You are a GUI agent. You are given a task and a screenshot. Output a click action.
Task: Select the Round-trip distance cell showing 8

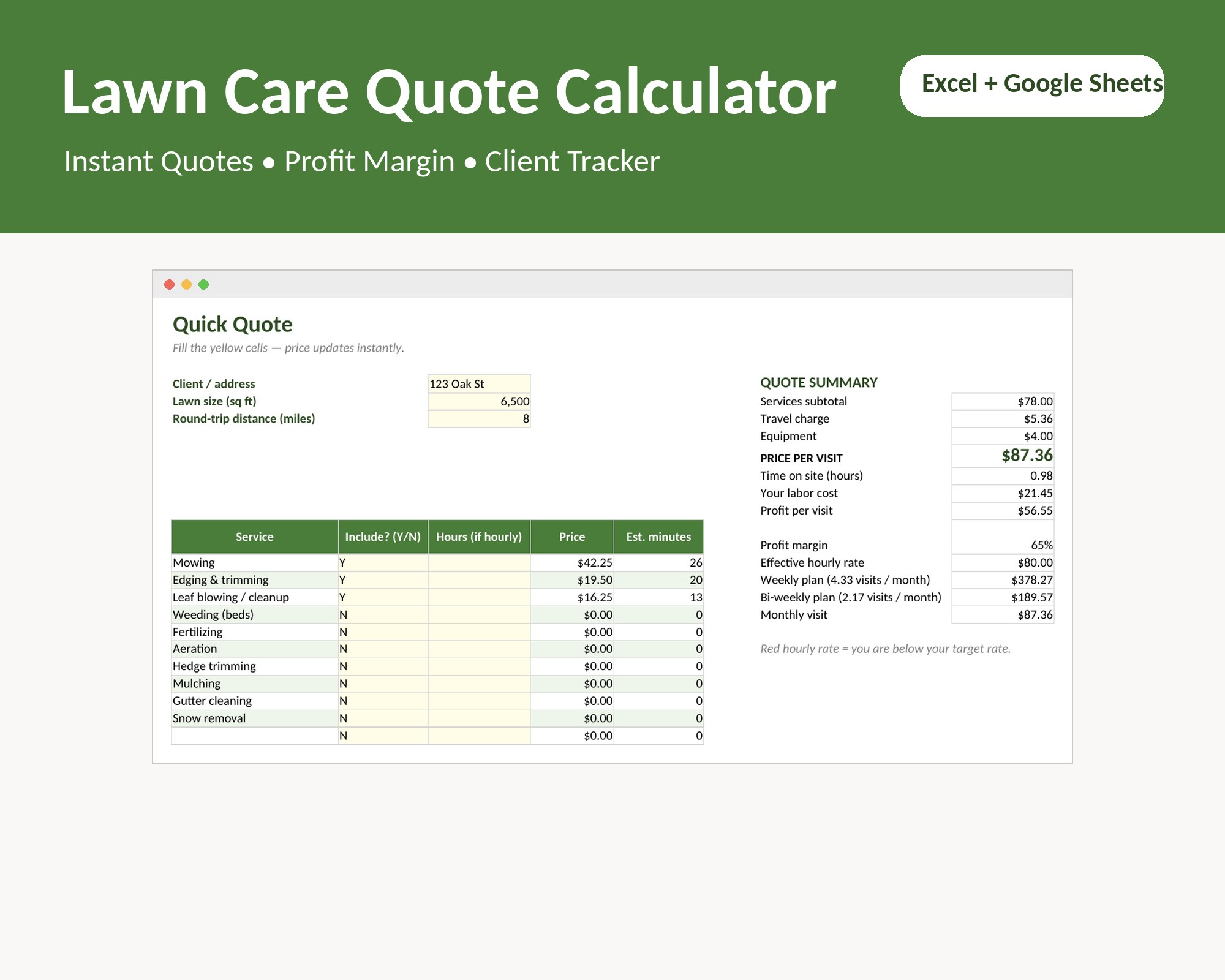[479, 418]
